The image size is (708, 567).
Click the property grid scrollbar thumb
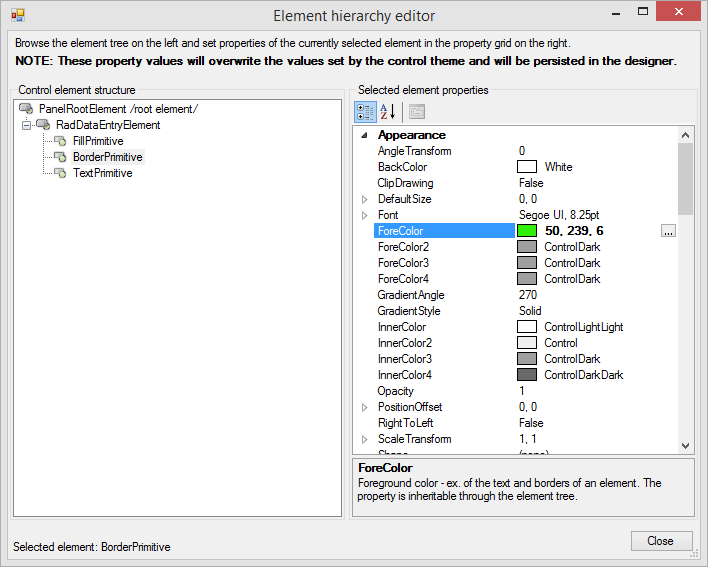click(x=685, y=179)
